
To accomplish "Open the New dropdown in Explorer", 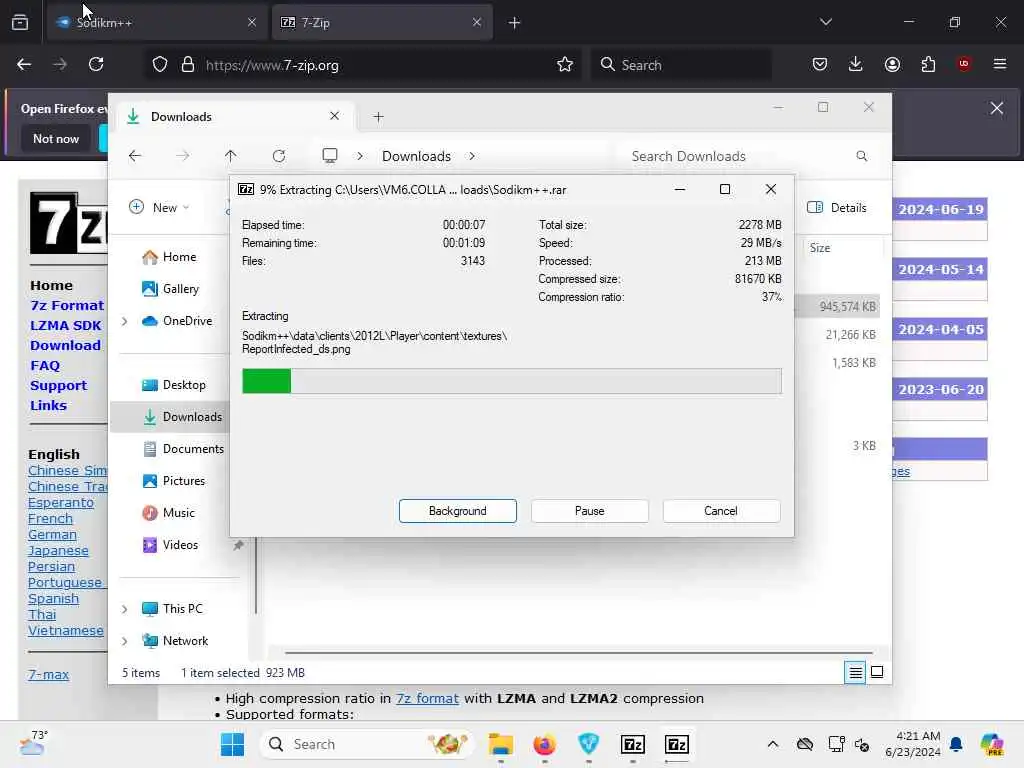I will click(x=159, y=207).
